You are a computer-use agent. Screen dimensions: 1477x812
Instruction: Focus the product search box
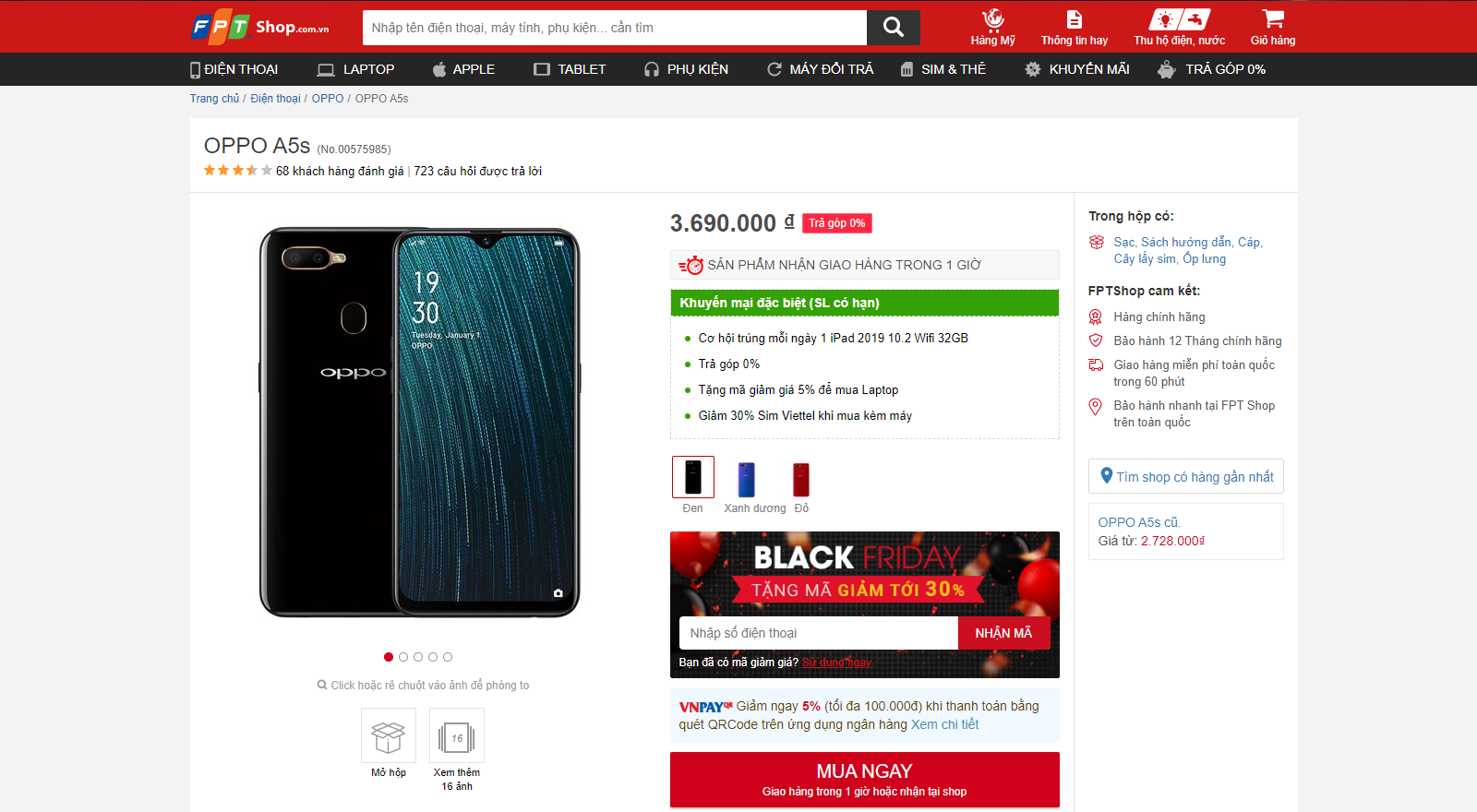pos(615,28)
